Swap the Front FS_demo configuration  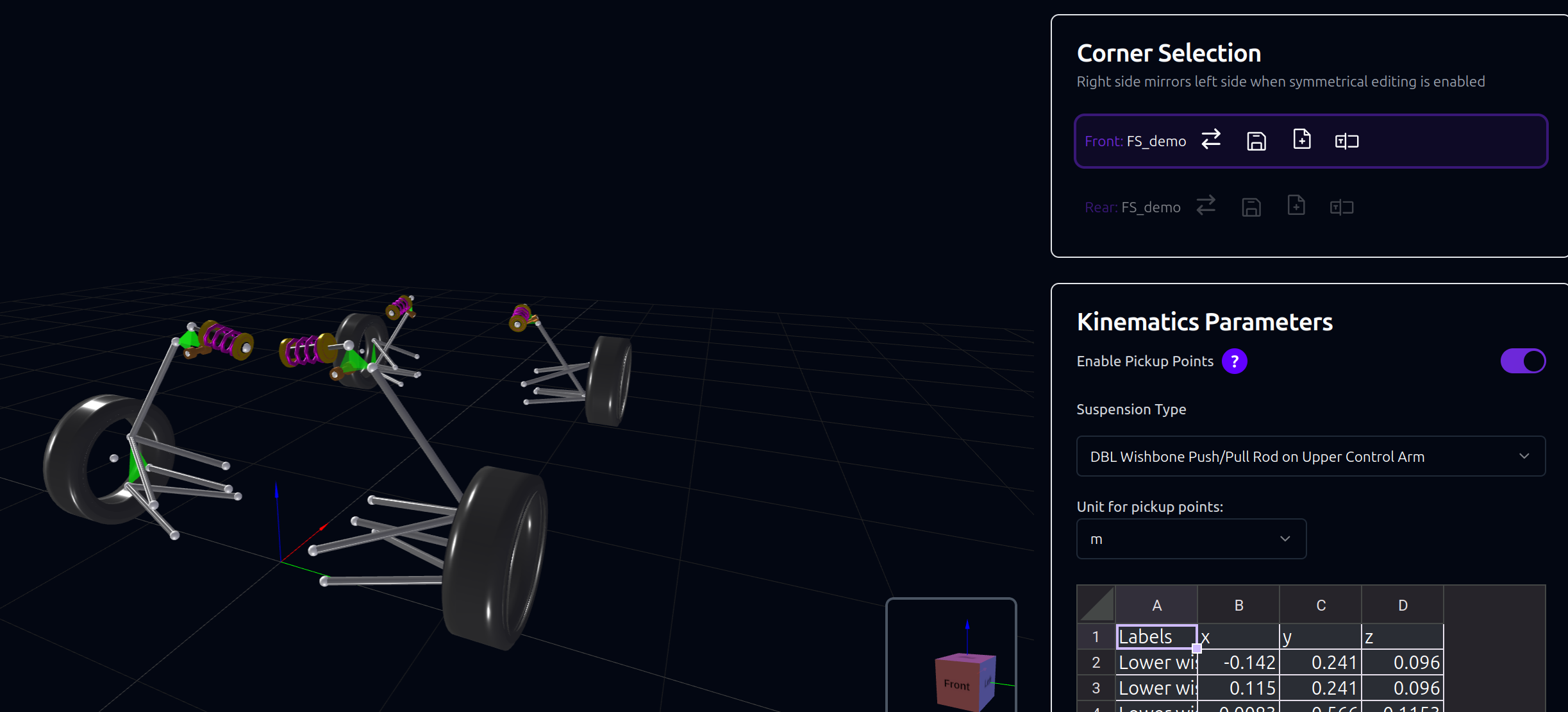coord(1210,140)
